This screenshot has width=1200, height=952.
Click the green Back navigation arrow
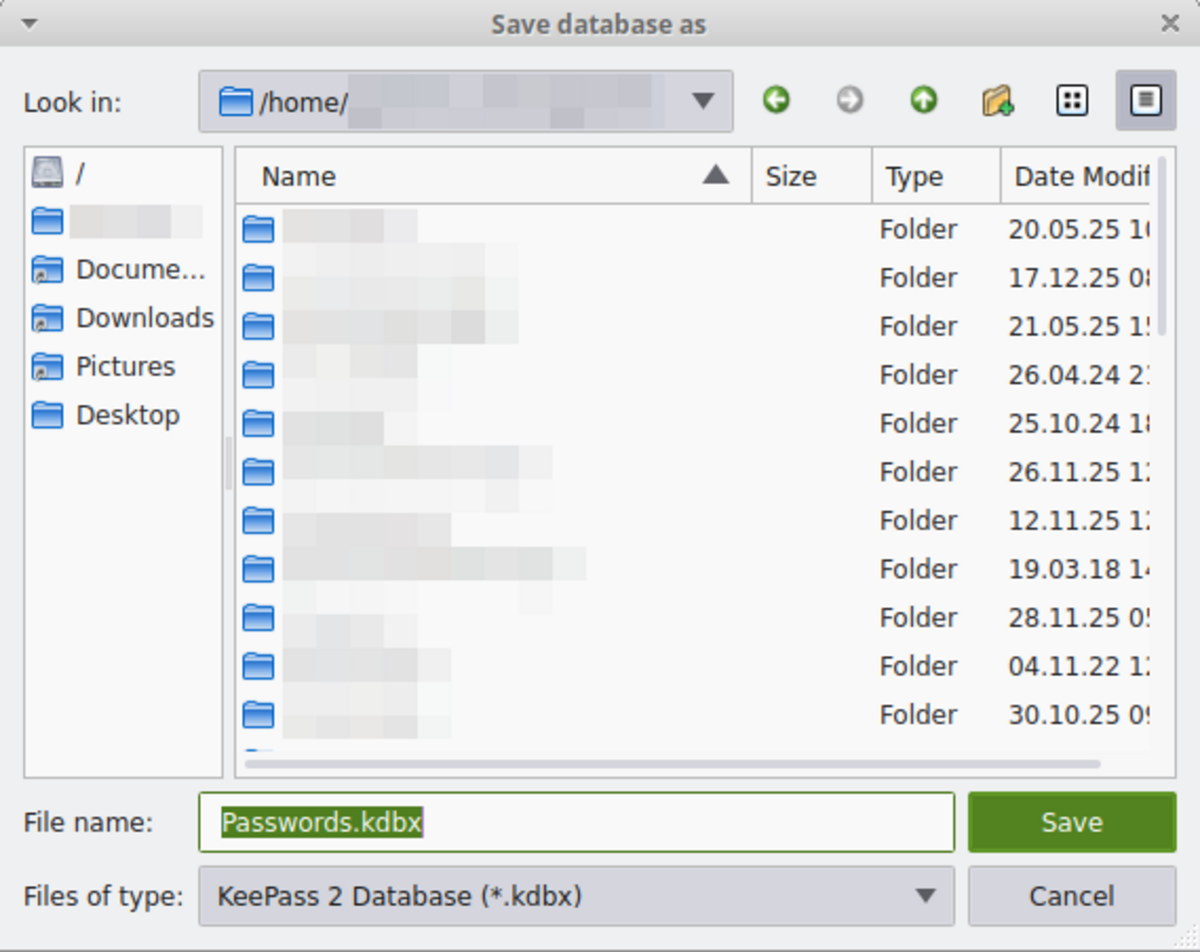(776, 100)
